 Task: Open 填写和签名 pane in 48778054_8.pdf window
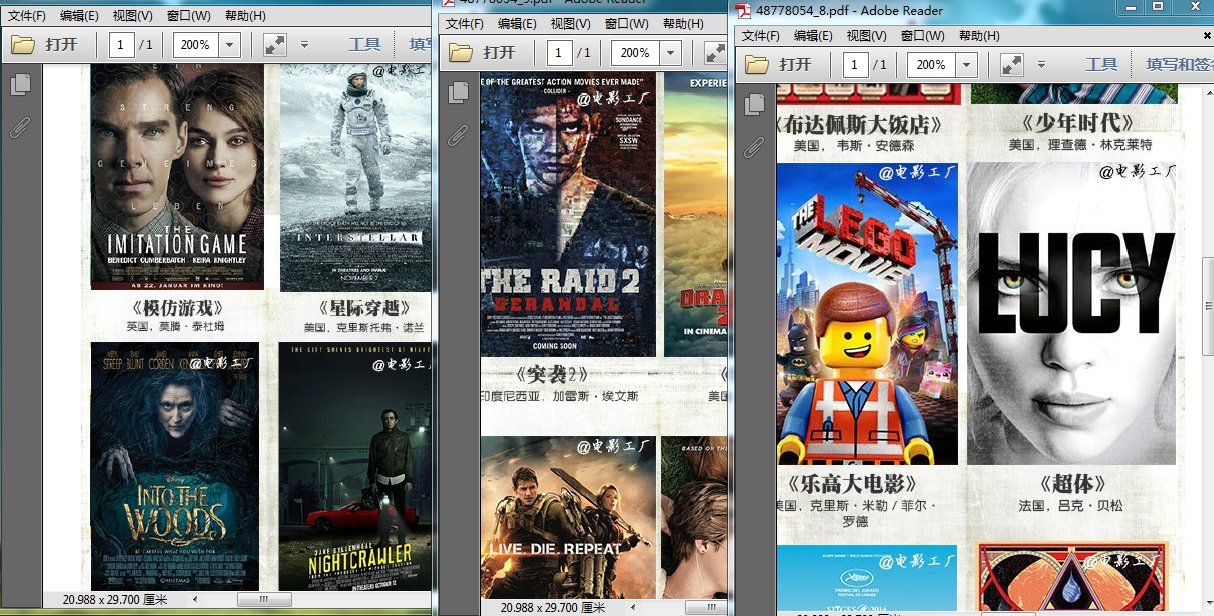coord(1180,65)
